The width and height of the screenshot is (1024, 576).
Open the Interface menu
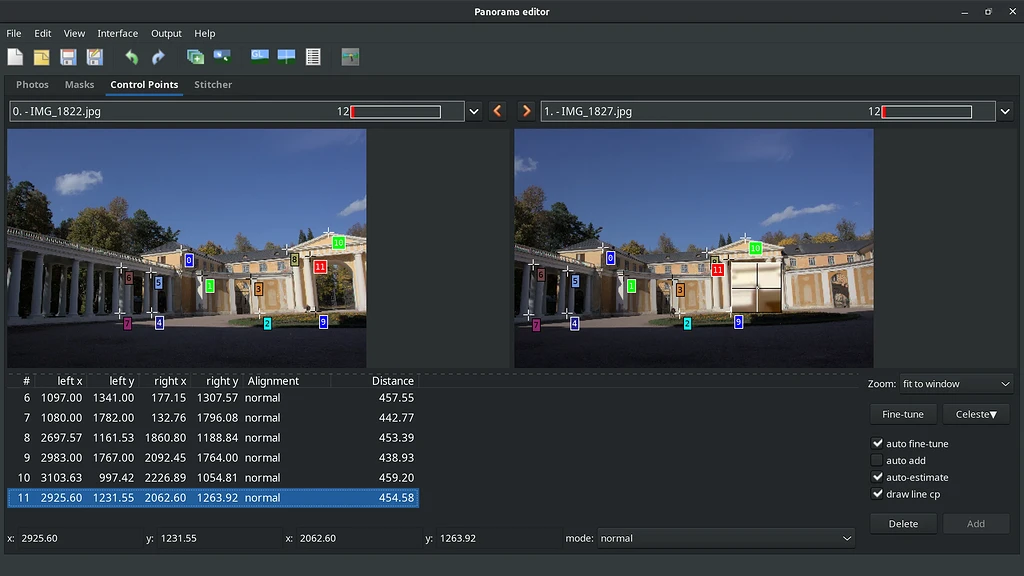tap(117, 34)
